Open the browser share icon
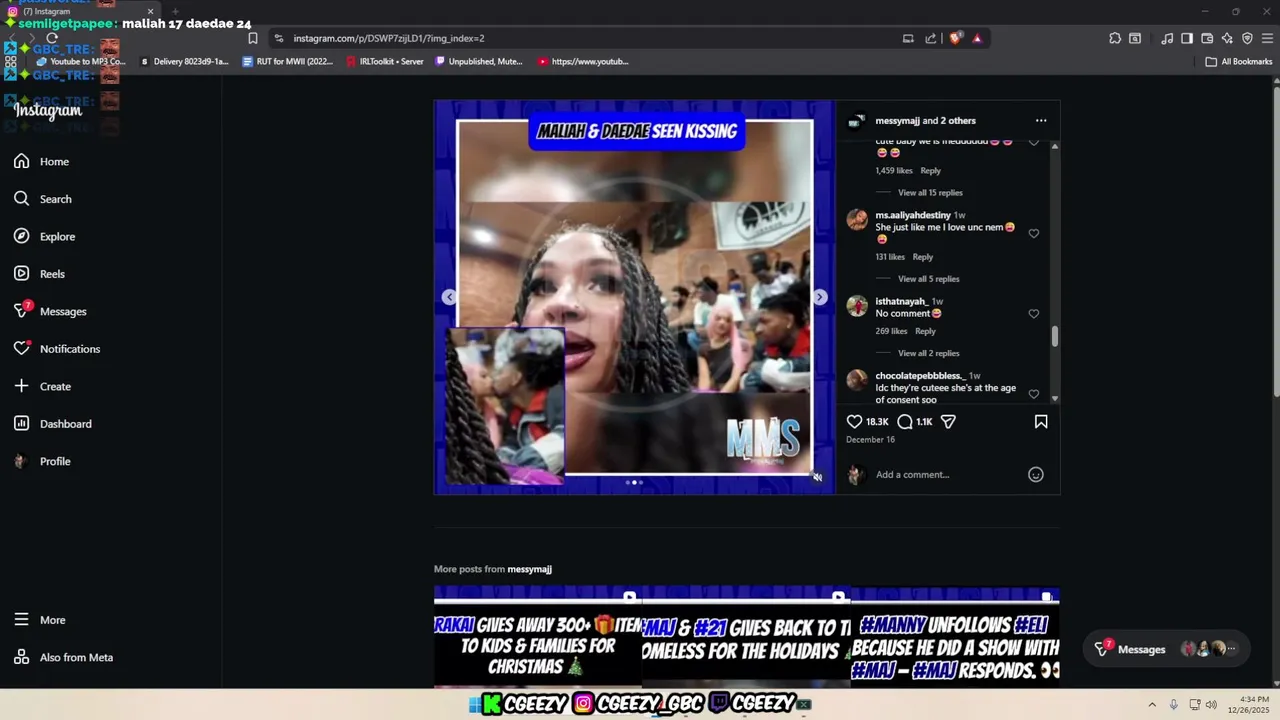 tap(931, 38)
